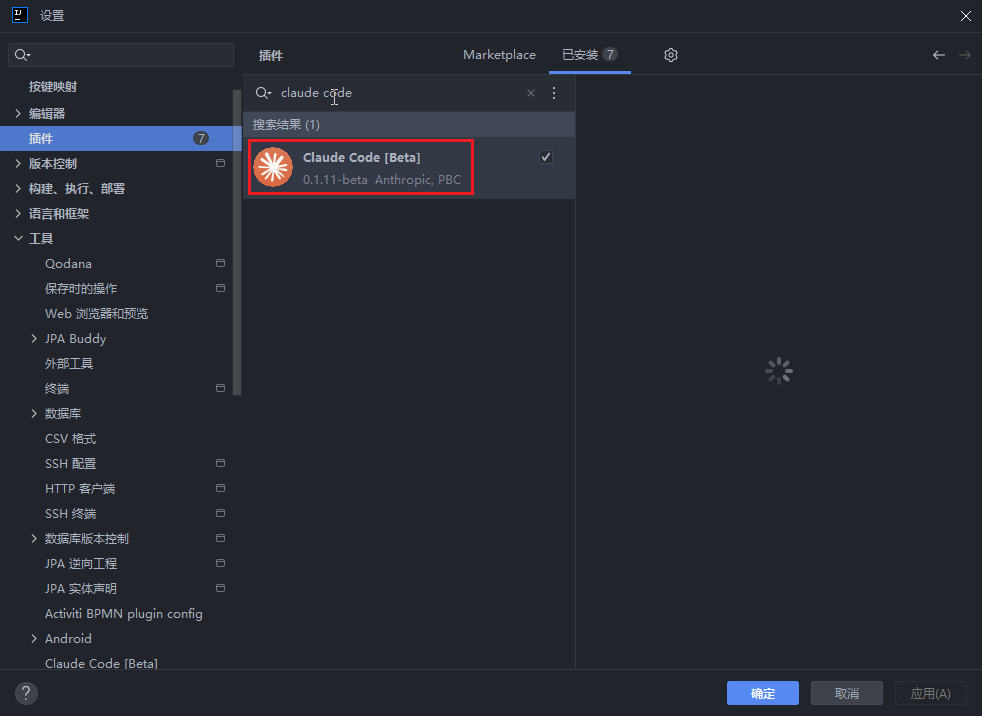This screenshot has width=982, height=716.
Task: Focus the settings search field
Action: click(x=121, y=55)
